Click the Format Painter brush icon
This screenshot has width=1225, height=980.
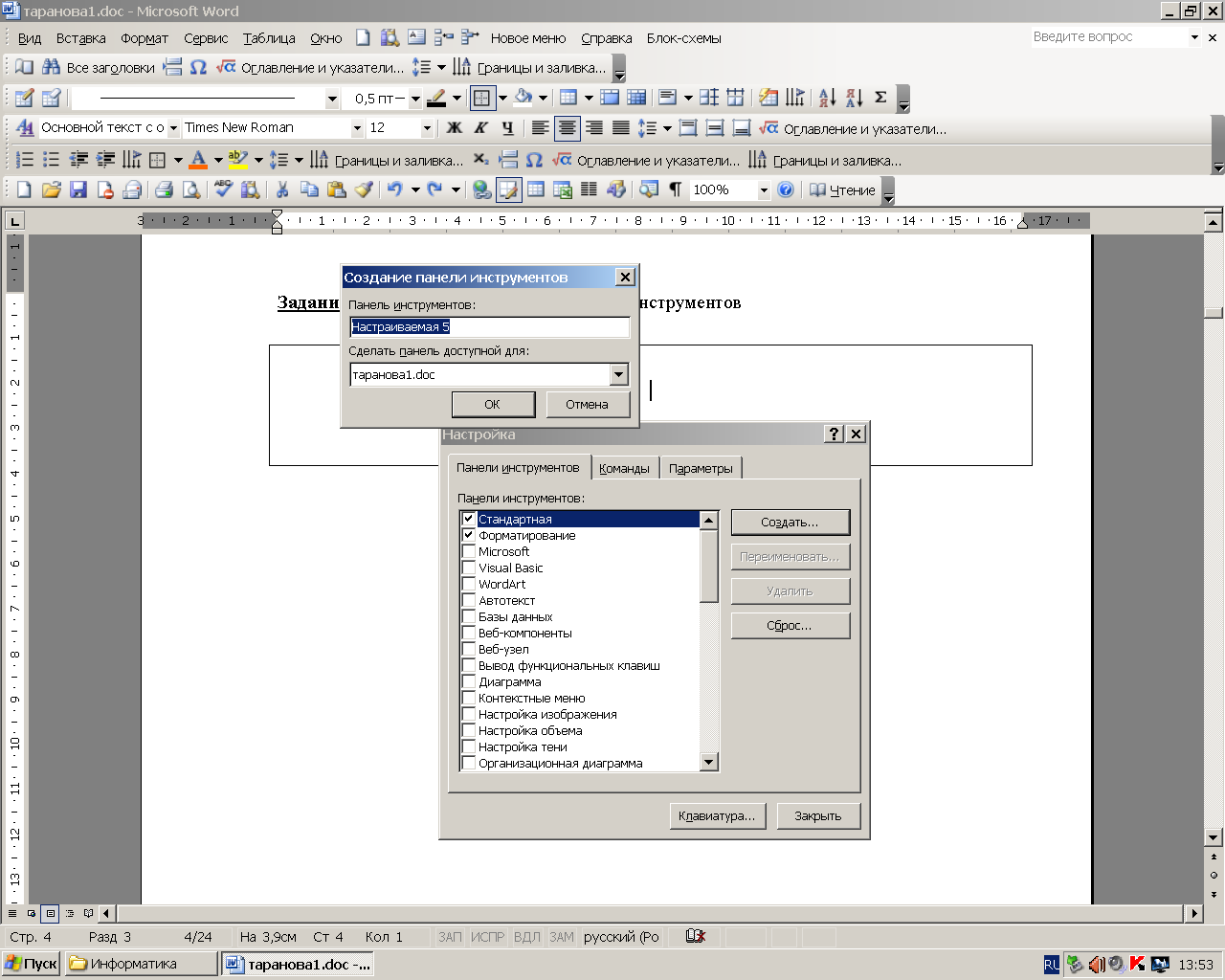point(364,189)
